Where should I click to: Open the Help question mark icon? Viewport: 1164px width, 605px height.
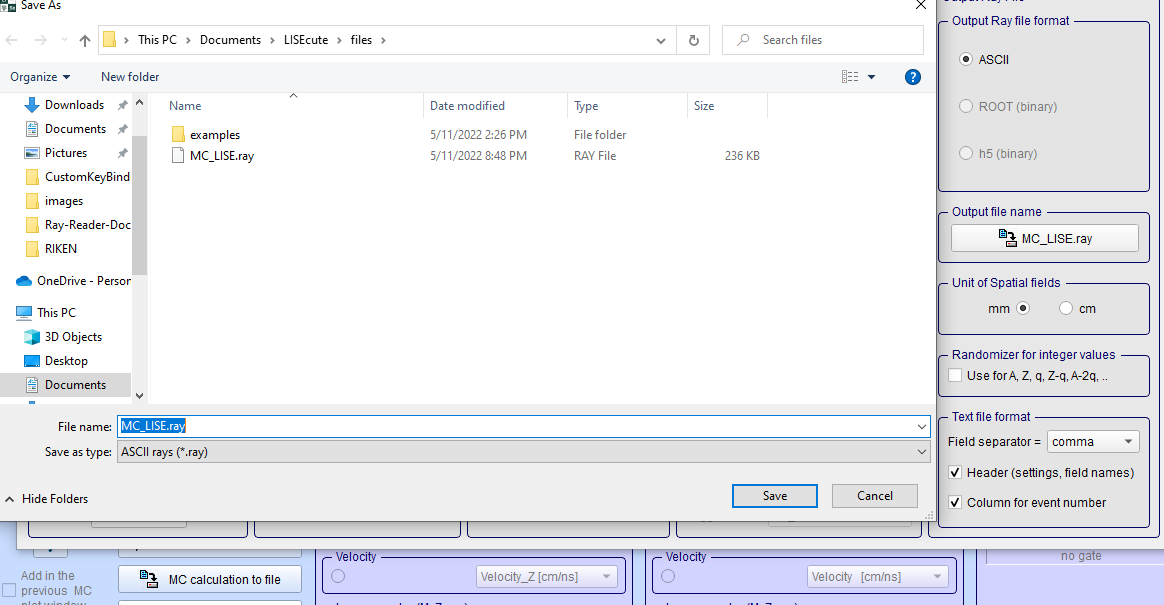[x=912, y=77]
